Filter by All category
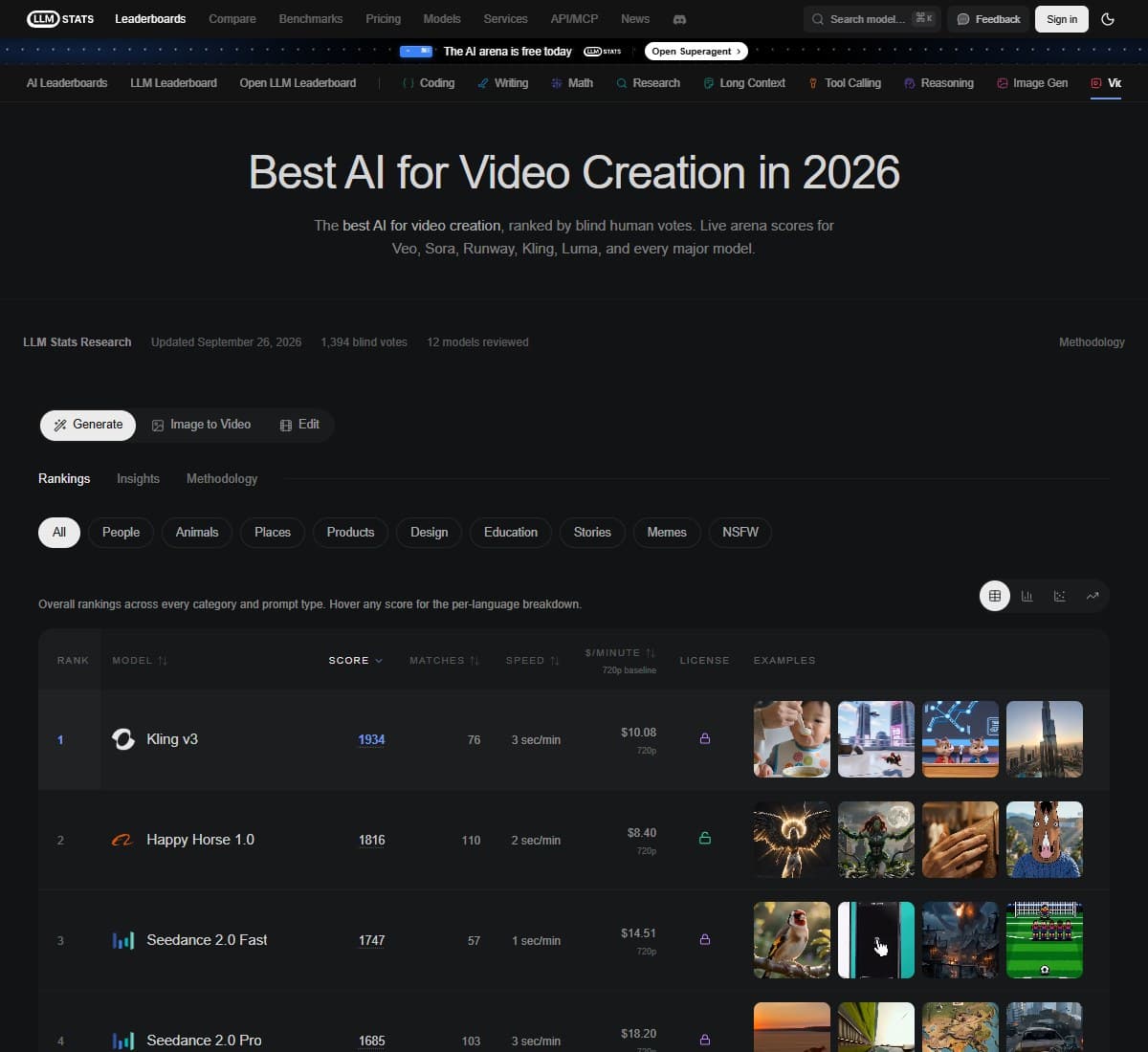1148x1052 pixels. [59, 532]
